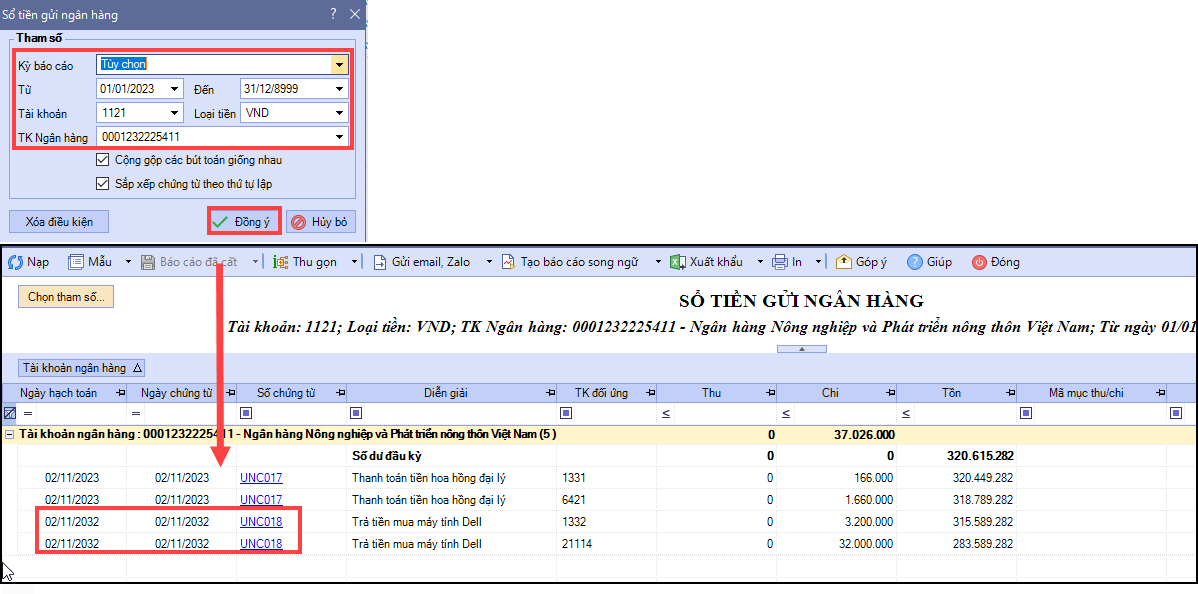Expand the TK Ngân hàng dropdown
The height and width of the screenshot is (594, 1198).
pos(340,137)
